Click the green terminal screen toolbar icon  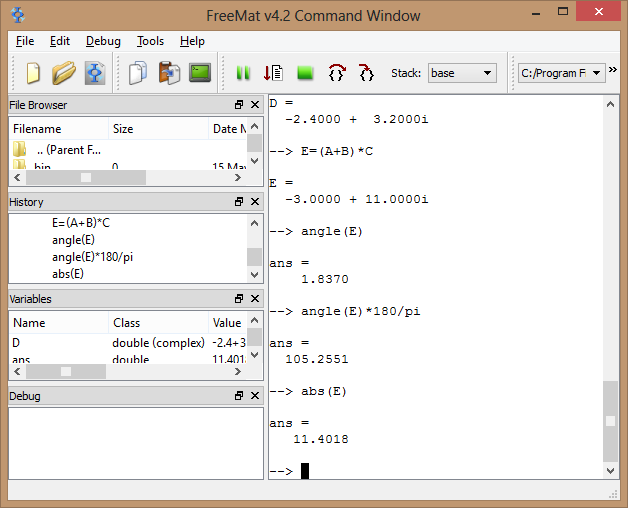pyautogui.click(x=200, y=73)
